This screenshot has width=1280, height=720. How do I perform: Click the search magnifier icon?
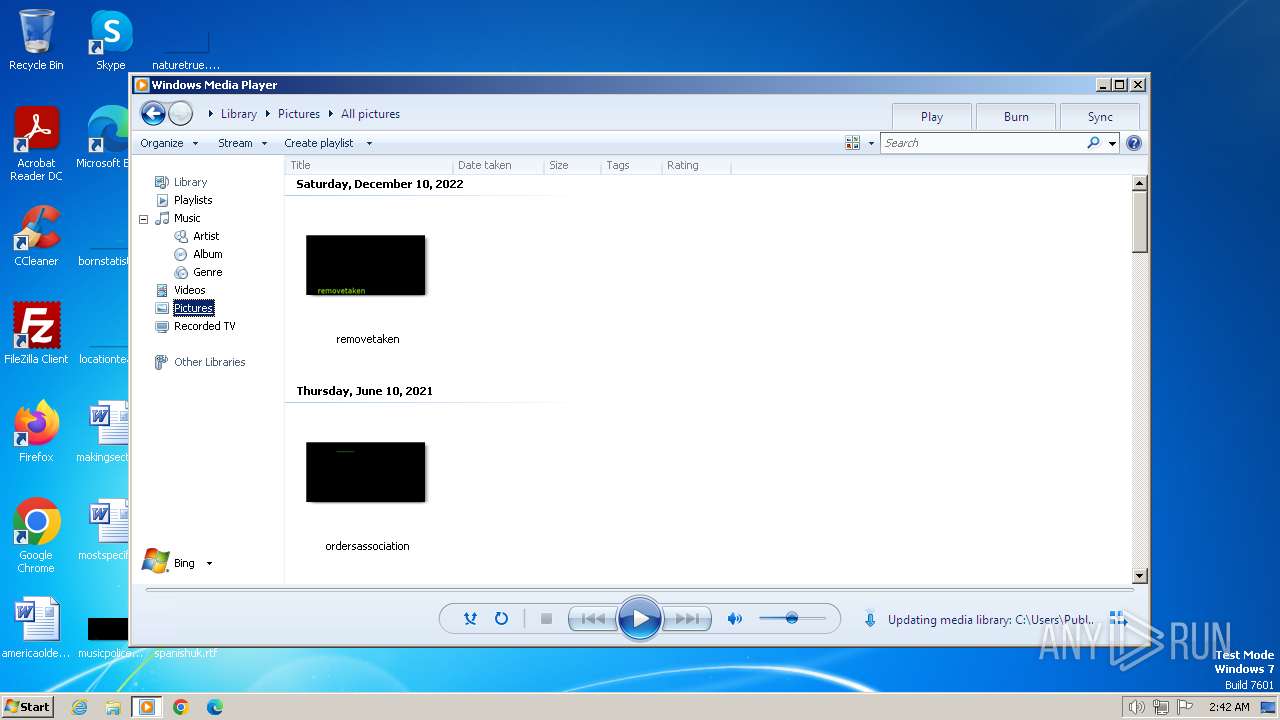(1093, 143)
